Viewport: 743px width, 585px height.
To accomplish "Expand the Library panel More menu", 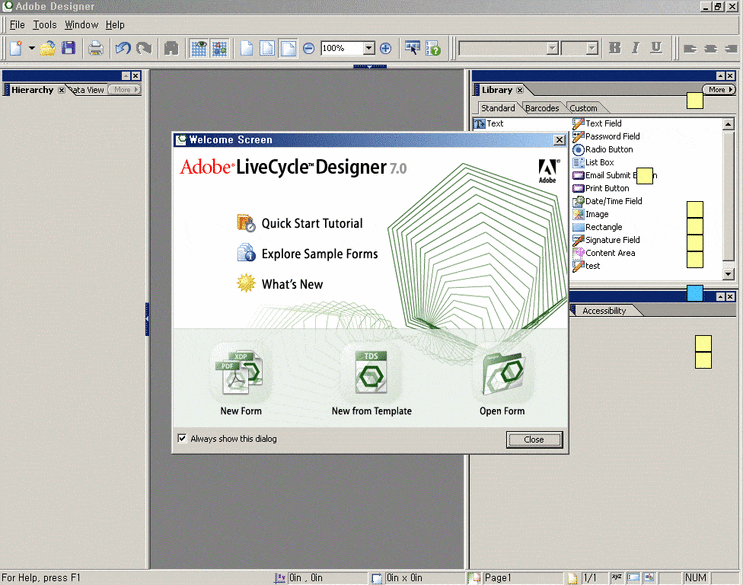I will 719,90.
